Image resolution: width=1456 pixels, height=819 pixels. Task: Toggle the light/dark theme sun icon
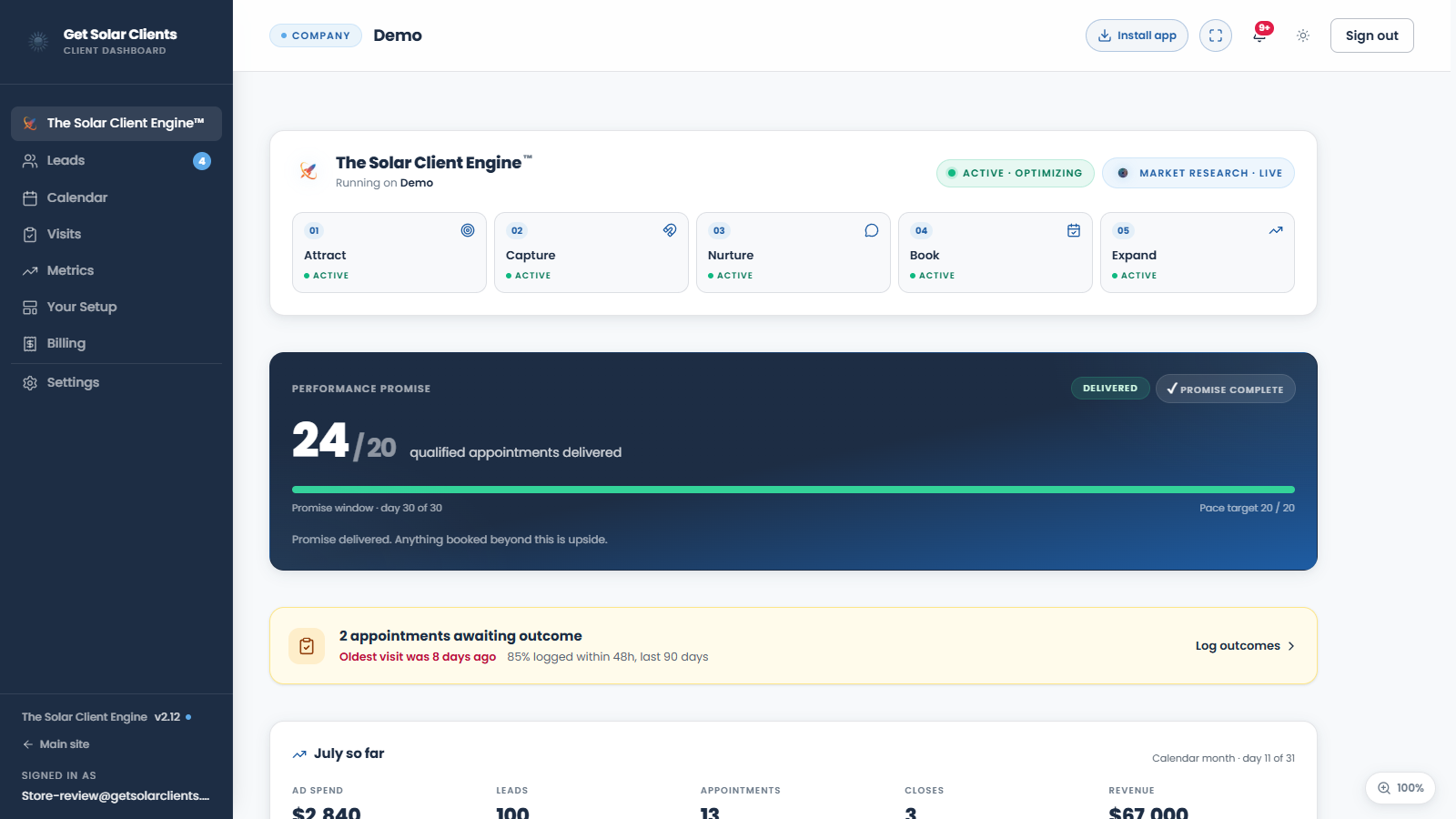click(1303, 35)
